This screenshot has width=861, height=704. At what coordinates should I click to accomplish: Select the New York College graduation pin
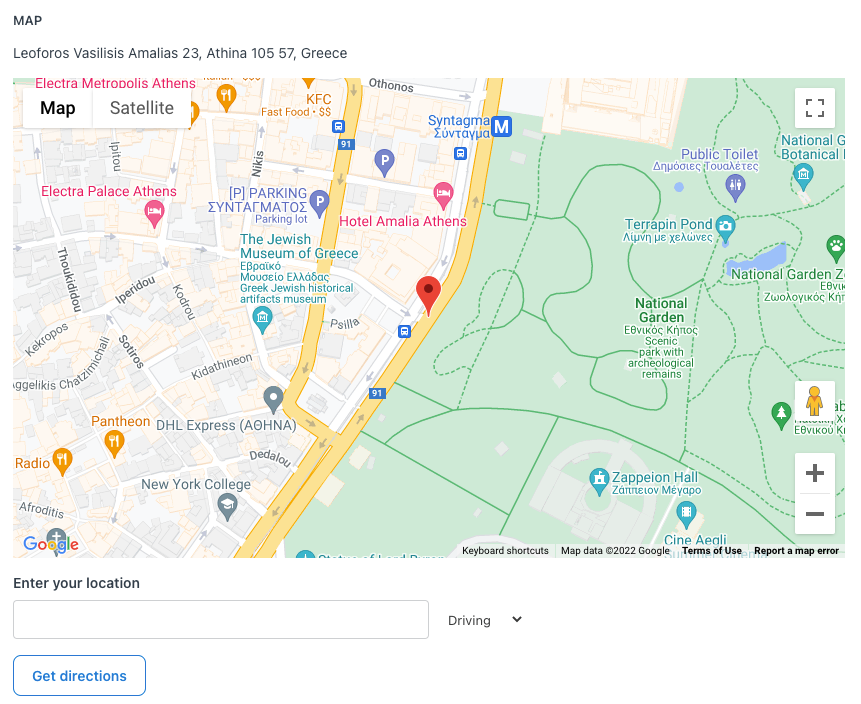pos(227,507)
